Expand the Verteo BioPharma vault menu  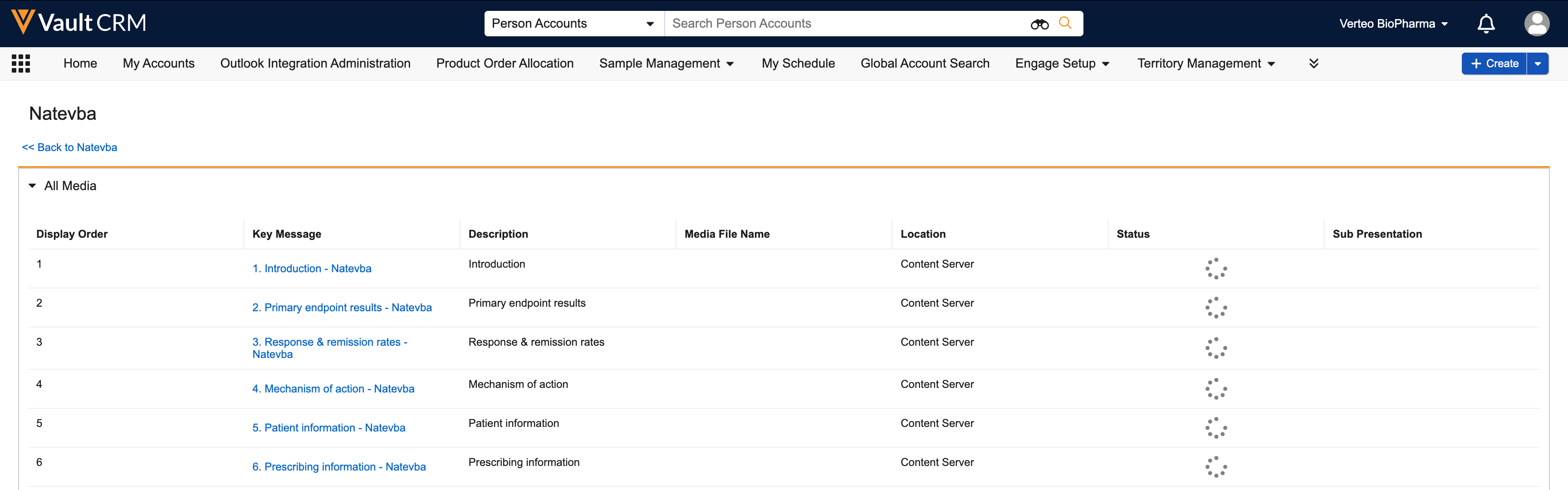(1393, 24)
